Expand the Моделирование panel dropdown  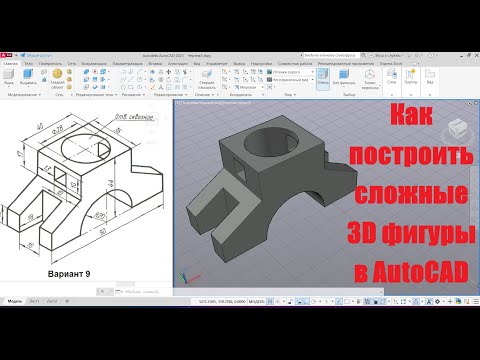(24, 95)
